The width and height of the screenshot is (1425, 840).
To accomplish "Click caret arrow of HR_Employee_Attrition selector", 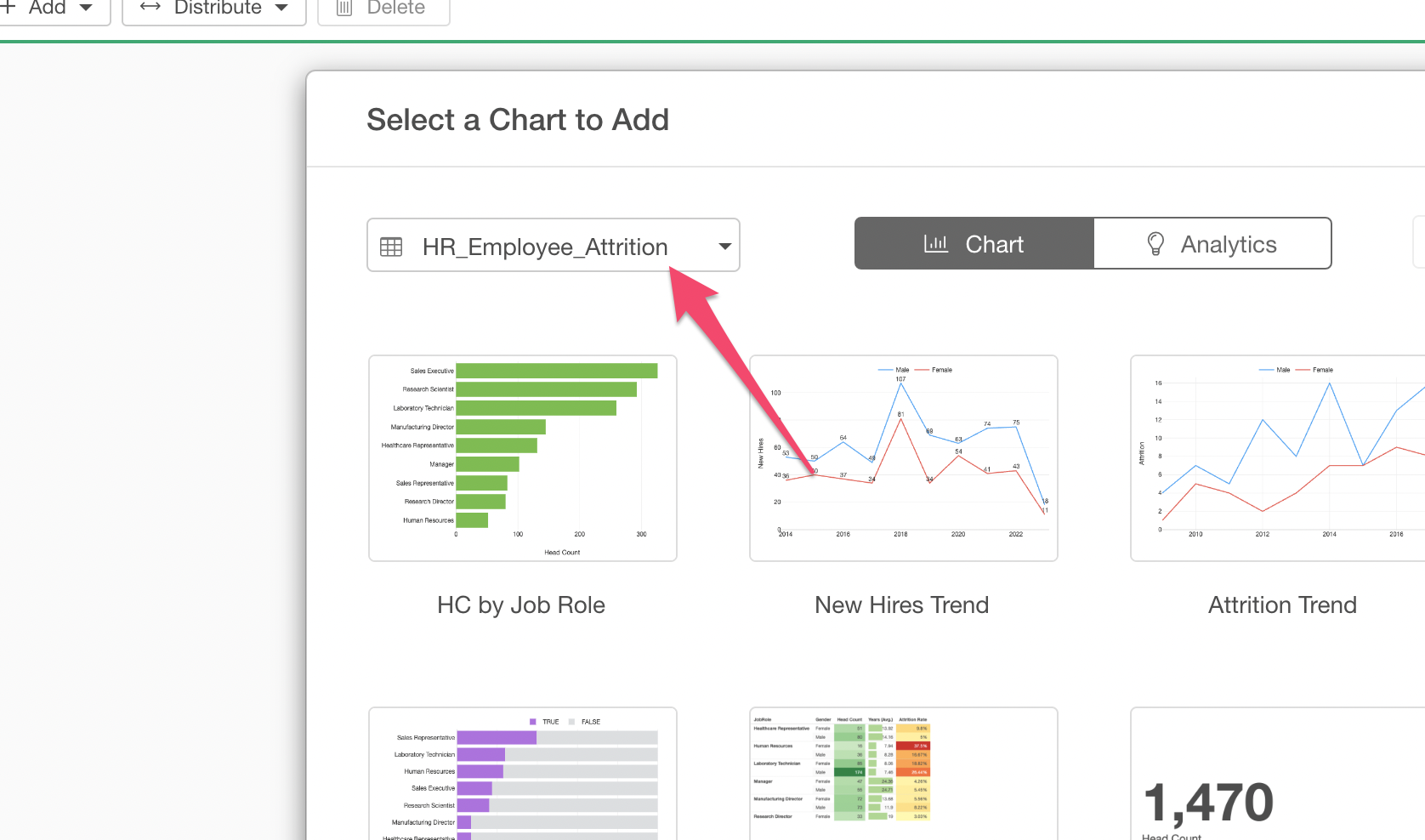I will click(725, 247).
